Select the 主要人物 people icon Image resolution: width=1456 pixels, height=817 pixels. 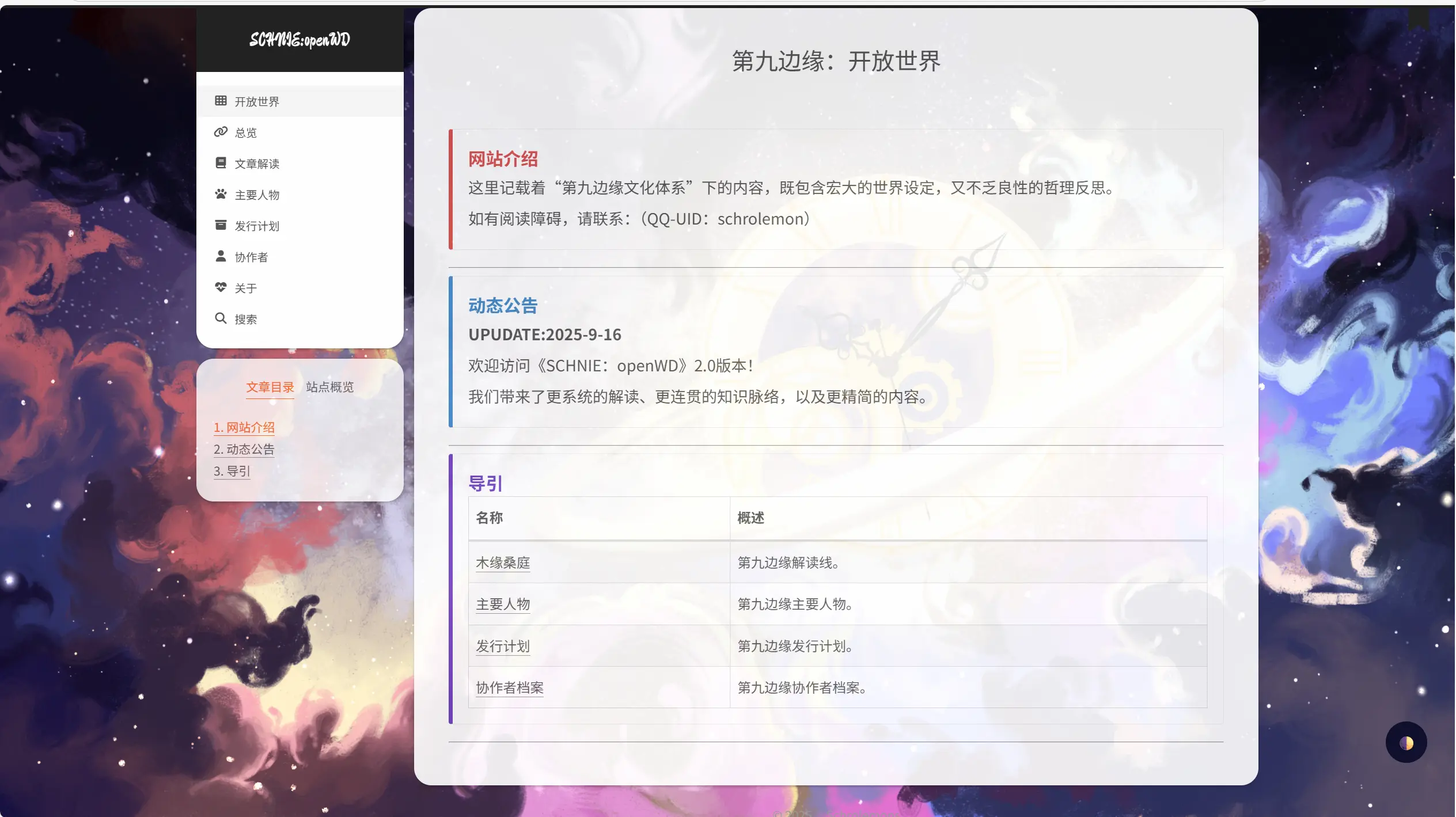(221, 194)
